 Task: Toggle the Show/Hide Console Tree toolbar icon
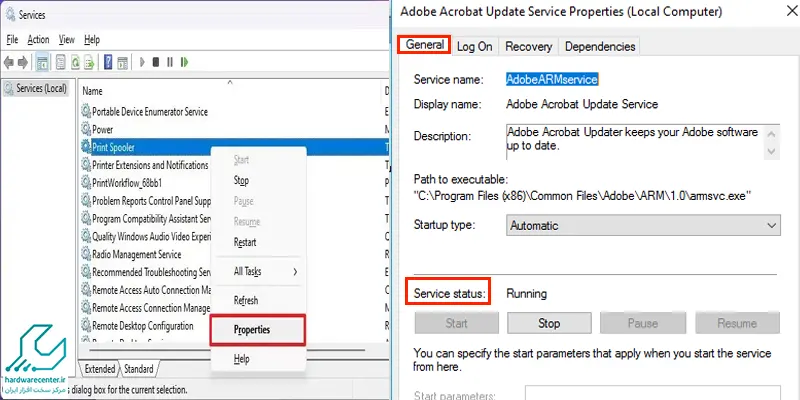coord(42,62)
